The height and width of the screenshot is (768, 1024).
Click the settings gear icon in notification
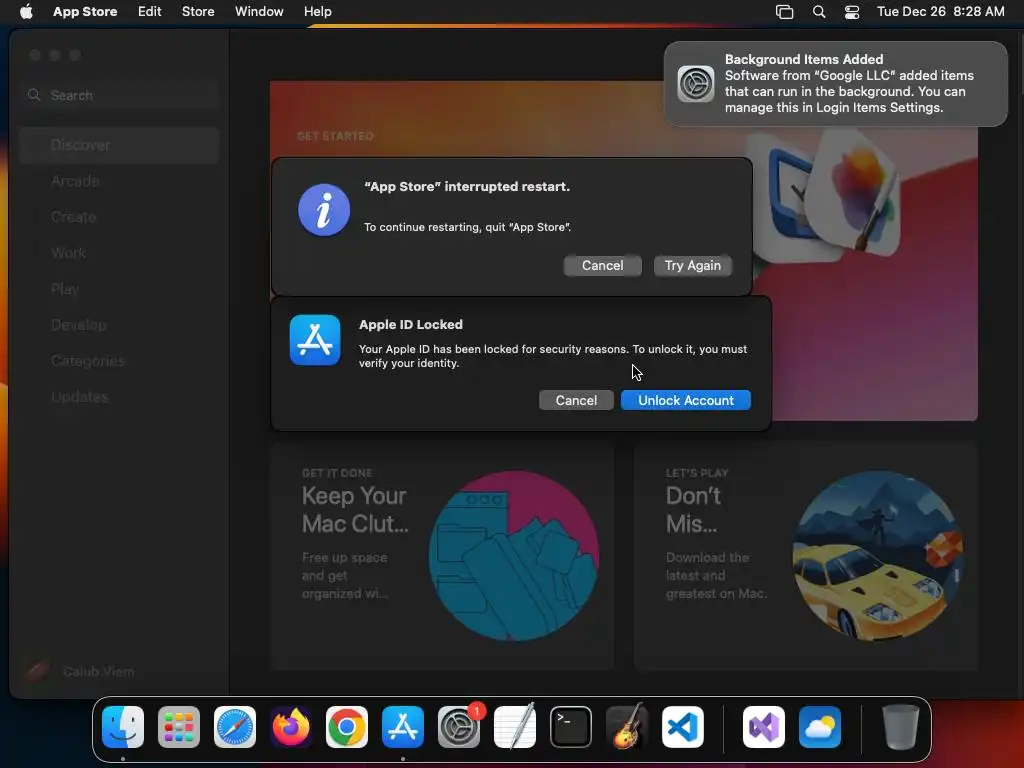coord(696,84)
